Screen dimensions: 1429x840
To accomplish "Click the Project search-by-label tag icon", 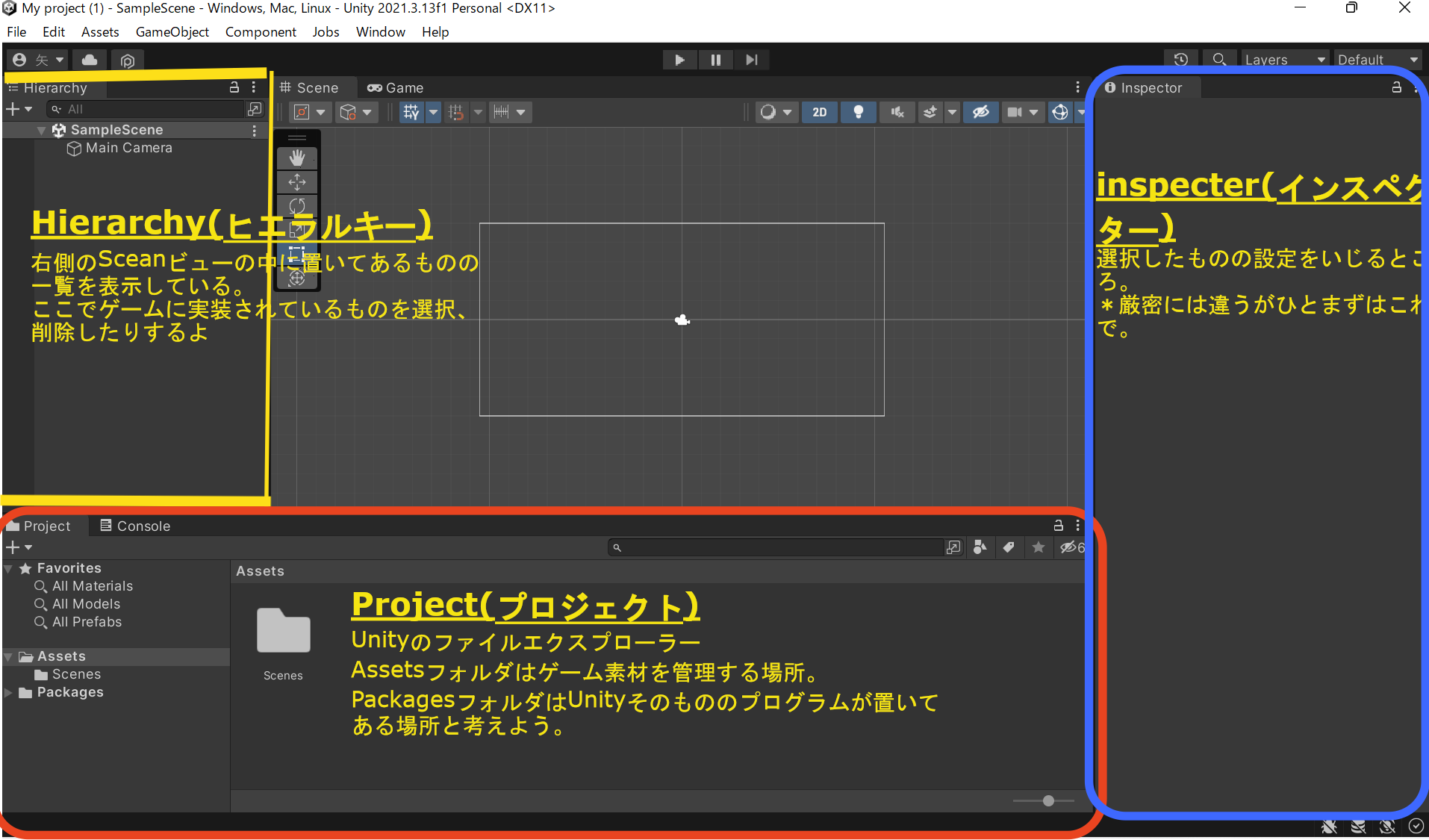I will (x=1009, y=547).
